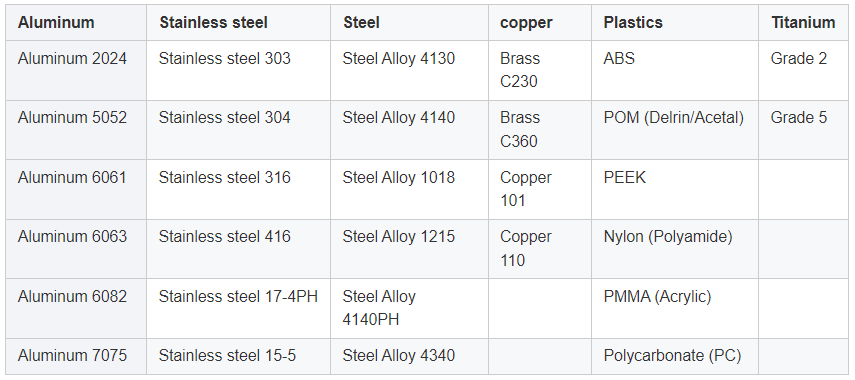Select the Steel Alloy 4140PH cell
Screen dimensions: 855x380
click(410, 309)
